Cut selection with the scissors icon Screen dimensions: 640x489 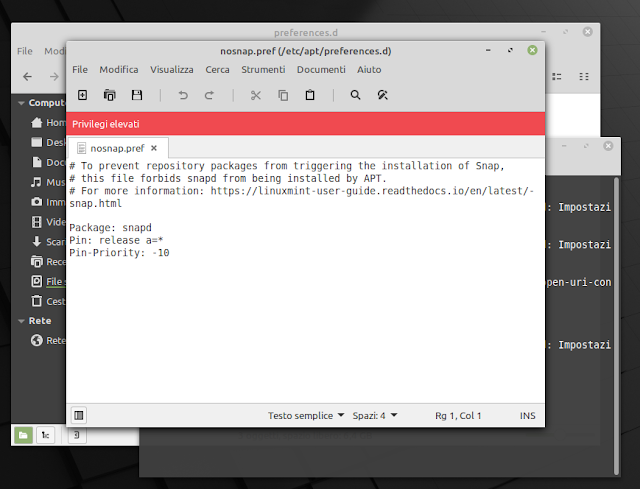(x=256, y=95)
